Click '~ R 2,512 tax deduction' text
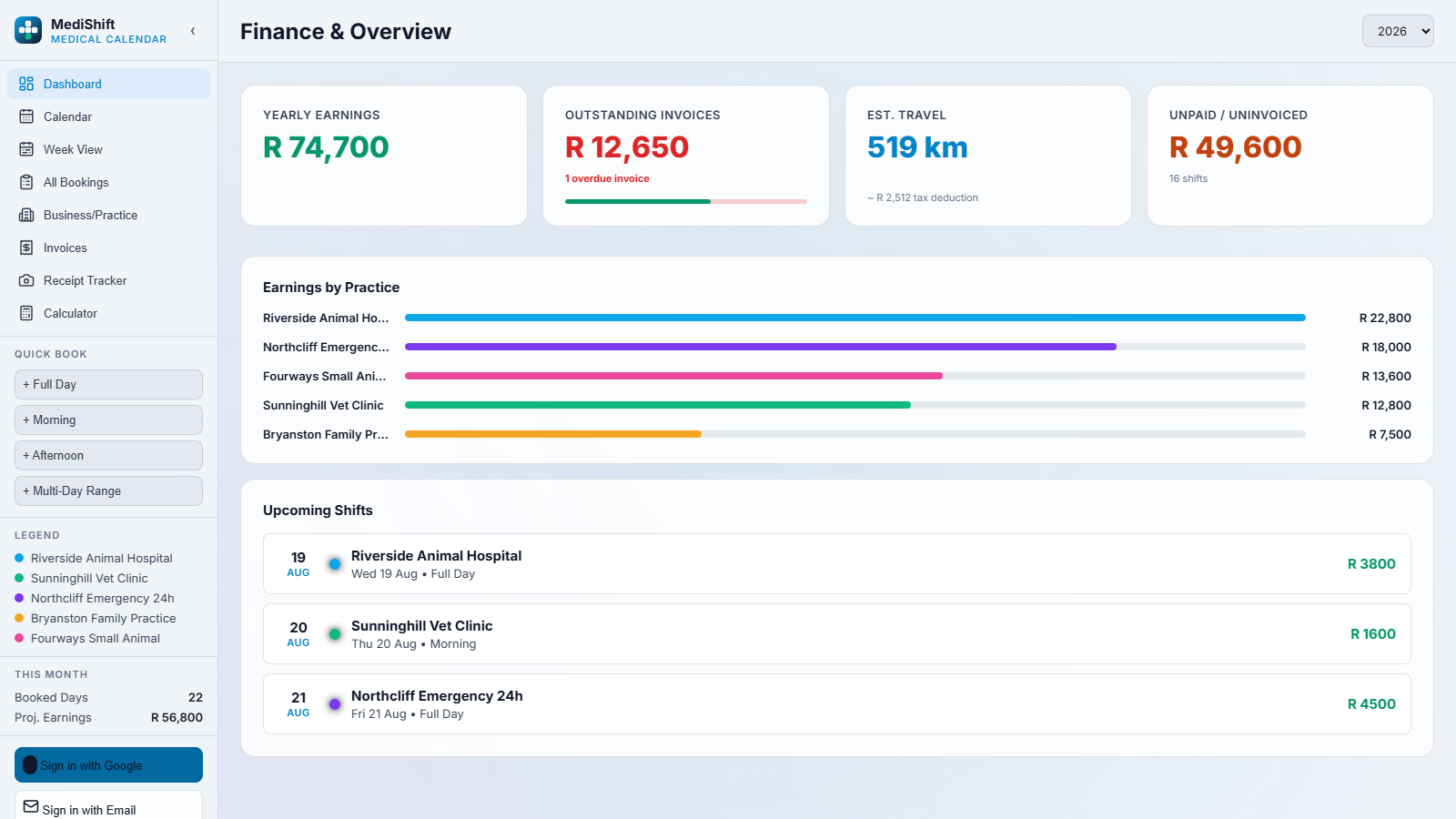This screenshot has height=819, width=1456. coord(923,197)
